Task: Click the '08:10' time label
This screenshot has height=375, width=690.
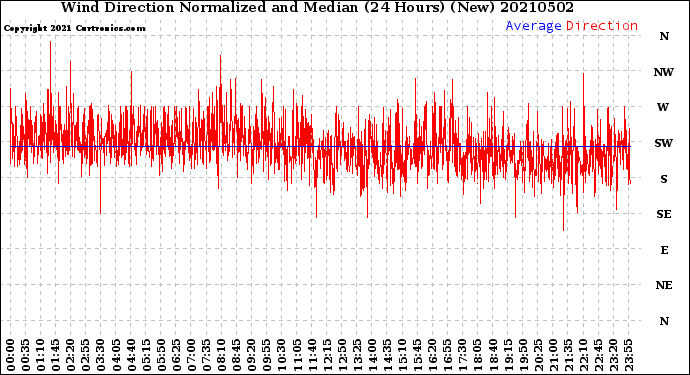Action: pyautogui.click(x=222, y=355)
